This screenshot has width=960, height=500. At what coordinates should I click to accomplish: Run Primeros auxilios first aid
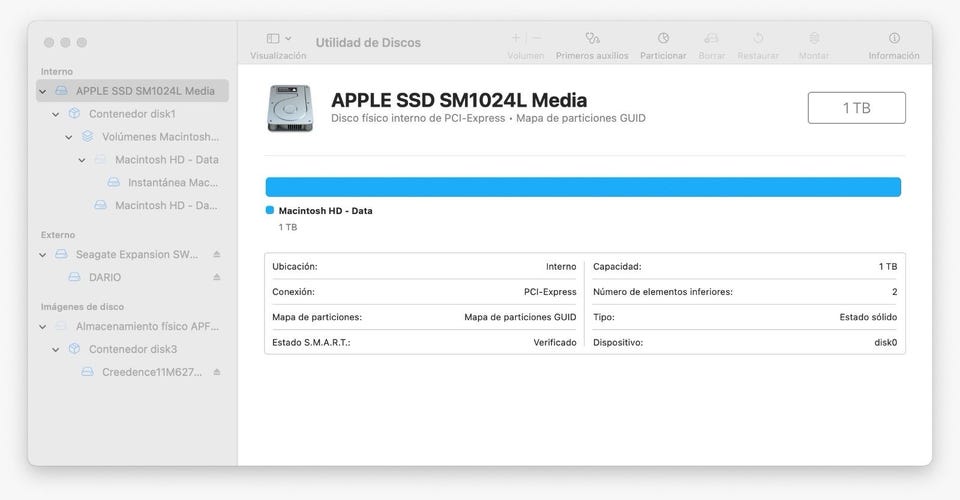pos(592,38)
